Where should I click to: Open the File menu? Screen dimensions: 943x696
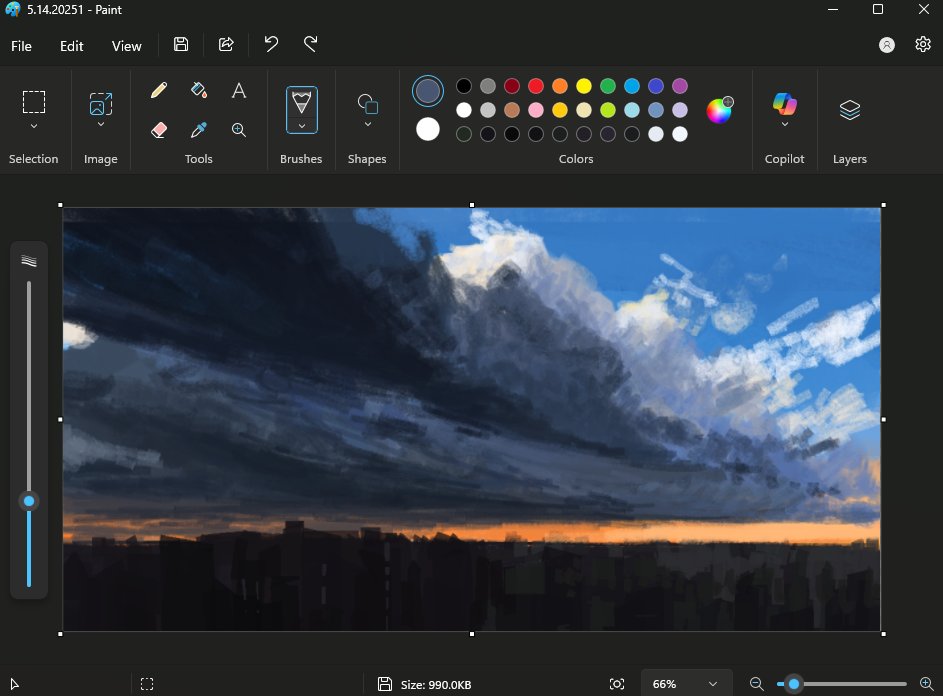(22, 46)
